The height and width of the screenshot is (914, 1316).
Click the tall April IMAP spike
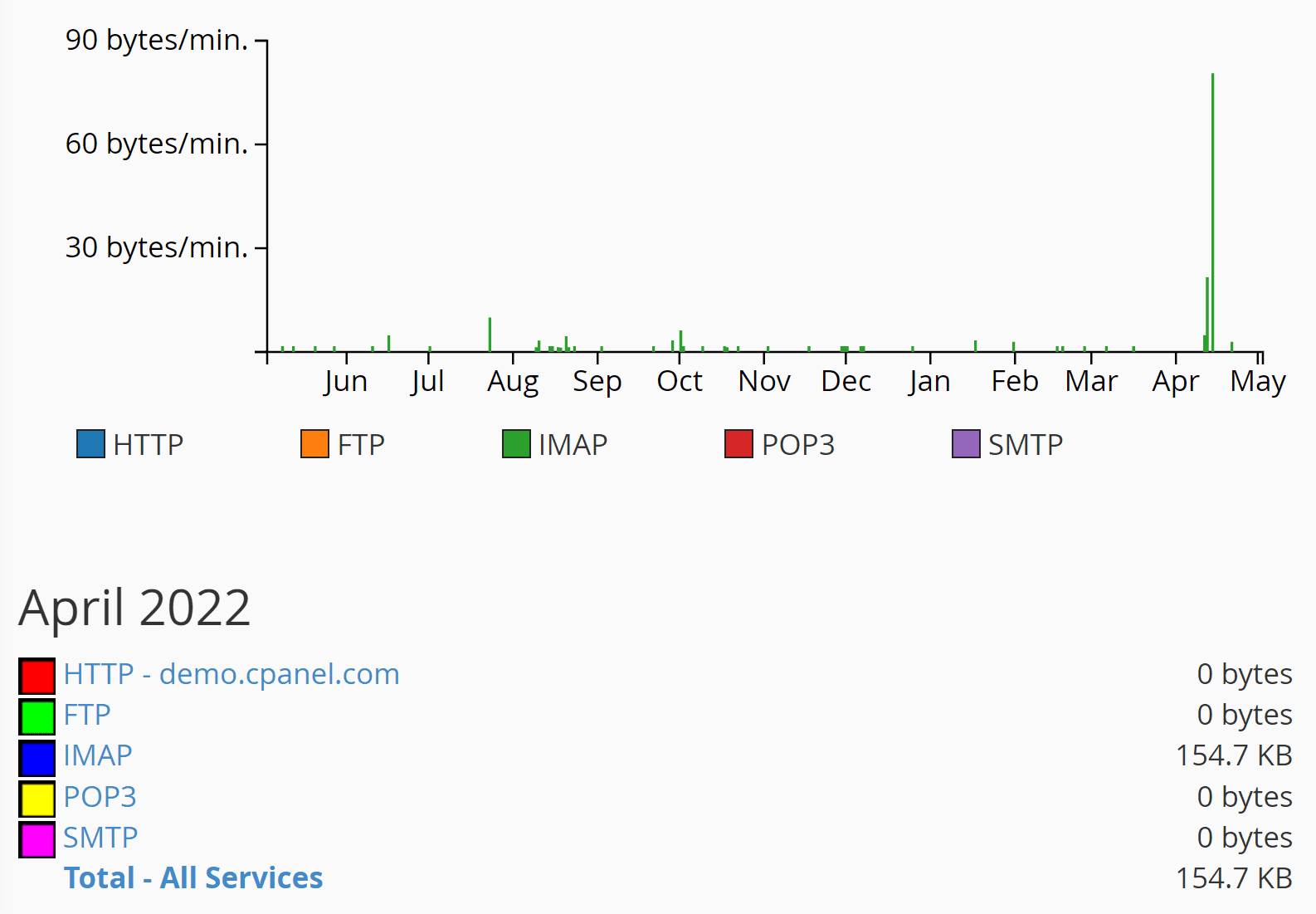(1212, 208)
